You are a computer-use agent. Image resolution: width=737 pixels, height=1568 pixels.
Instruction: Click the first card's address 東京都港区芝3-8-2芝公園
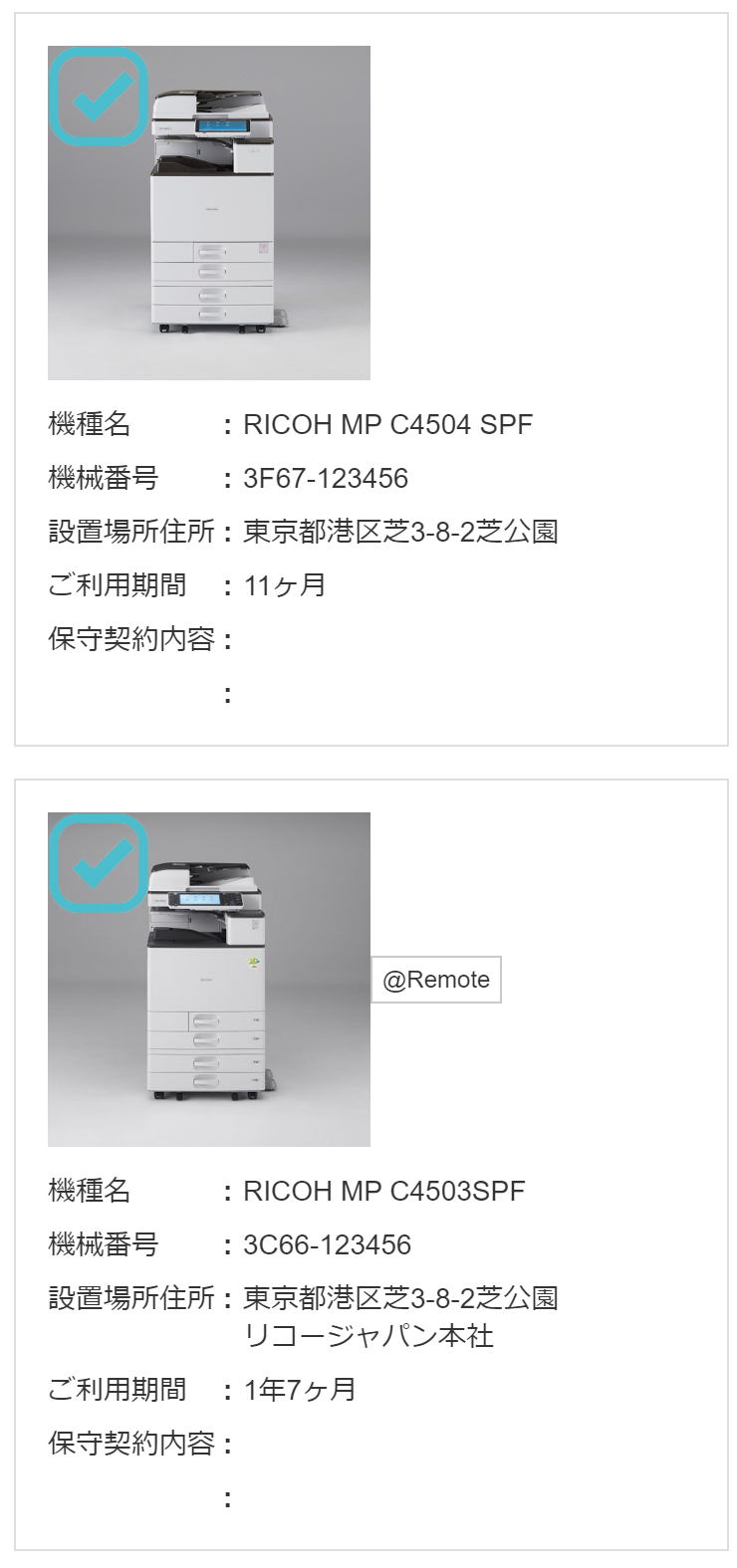[x=400, y=532]
